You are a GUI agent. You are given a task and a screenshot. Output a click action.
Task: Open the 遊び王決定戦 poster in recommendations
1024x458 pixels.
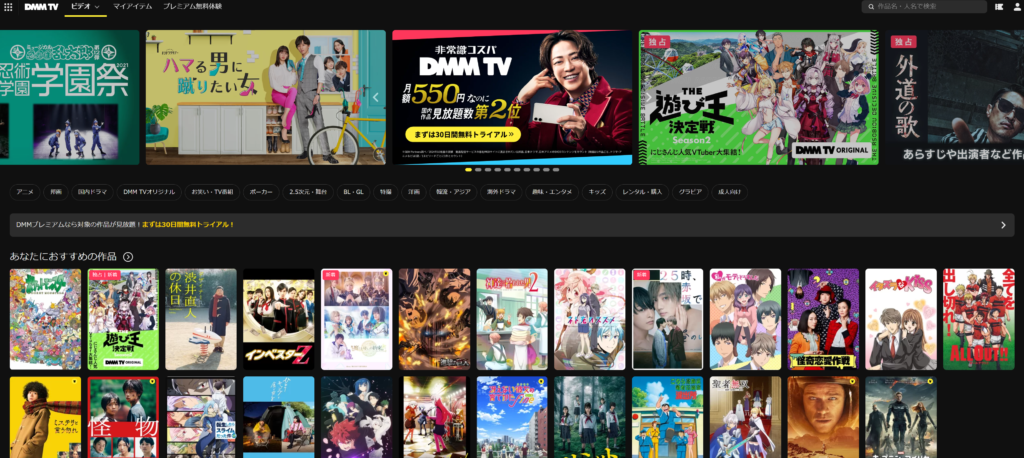[123, 319]
